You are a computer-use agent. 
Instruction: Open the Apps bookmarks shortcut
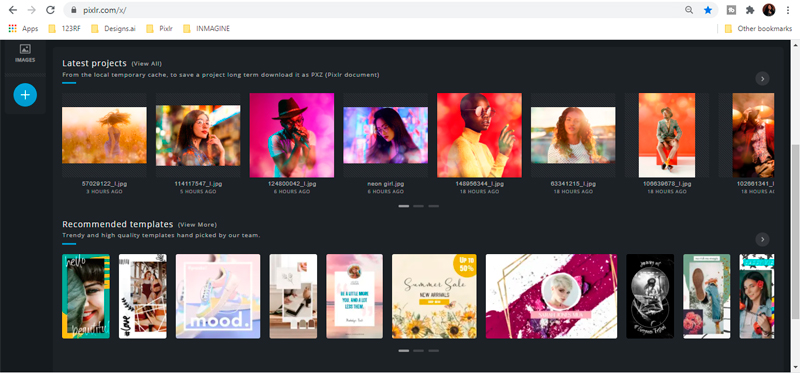click(x=23, y=29)
